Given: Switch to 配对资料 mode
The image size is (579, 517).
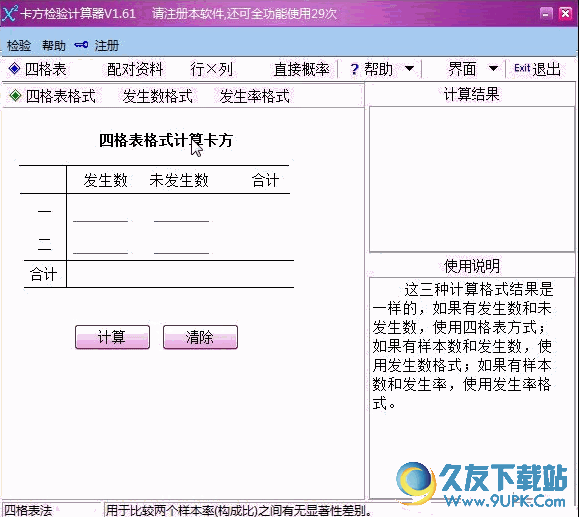Looking at the screenshot, I should [x=135, y=69].
